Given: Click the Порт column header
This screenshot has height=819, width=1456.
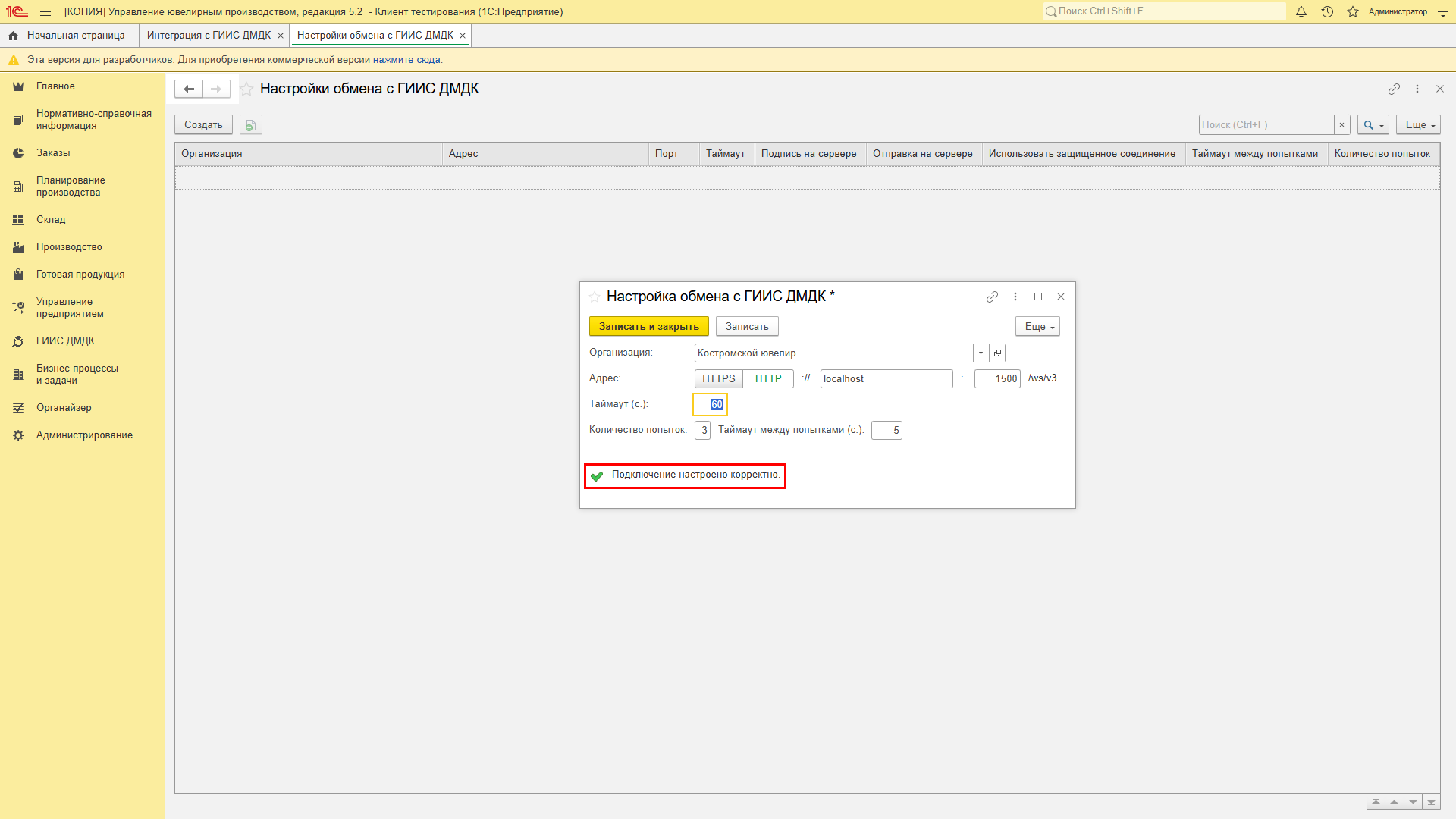Looking at the screenshot, I should click(x=674, y=154).
